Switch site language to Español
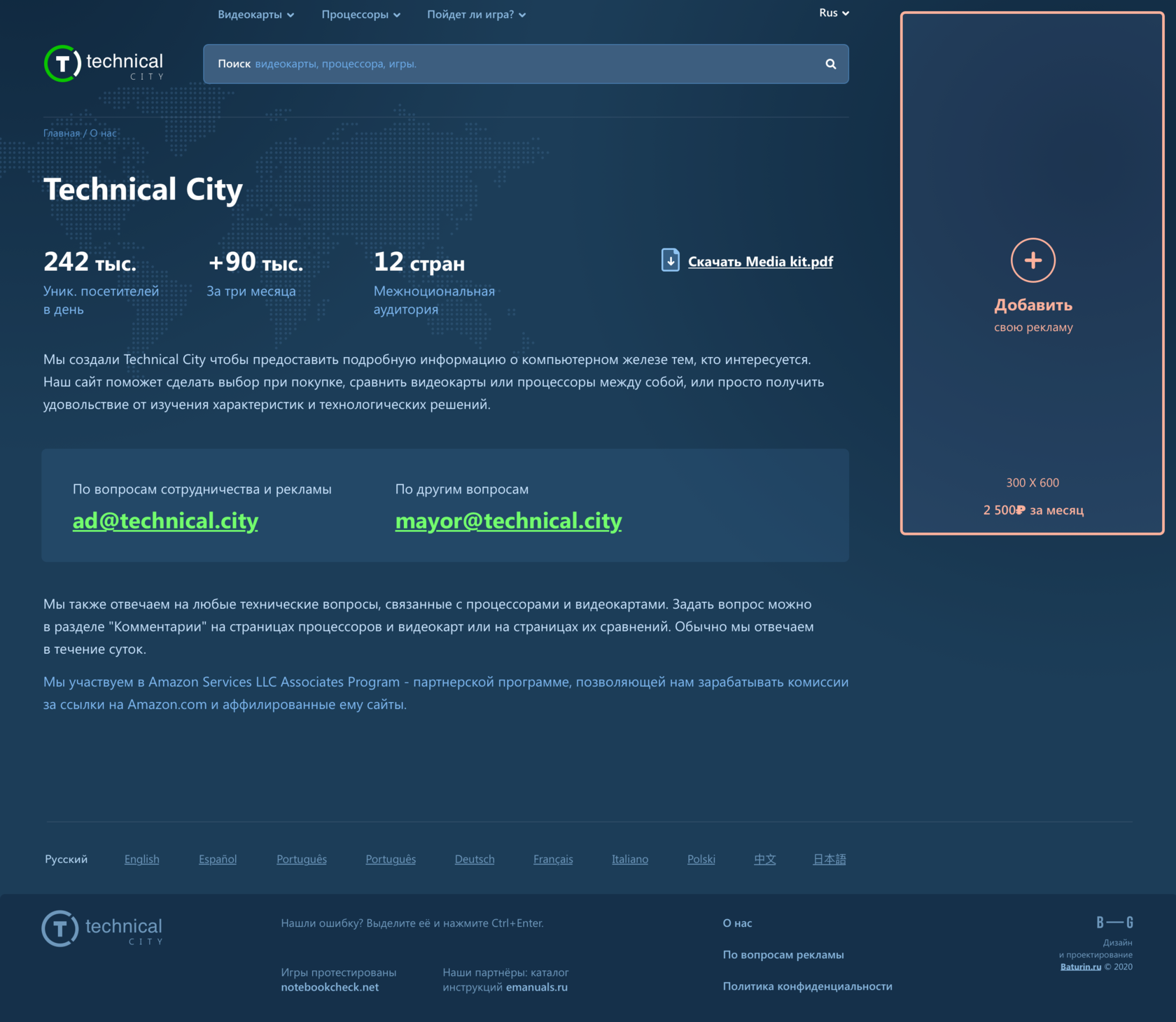This screenshot has height=1022, width=1176. pyautogui.click(x=218, y=859)
